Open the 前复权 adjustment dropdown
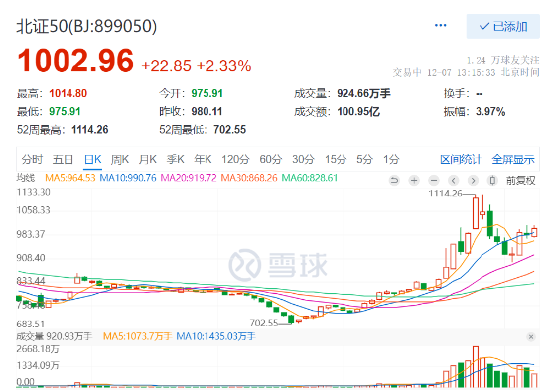This screenshot has height=391, width=550. [x=521, y=181]
